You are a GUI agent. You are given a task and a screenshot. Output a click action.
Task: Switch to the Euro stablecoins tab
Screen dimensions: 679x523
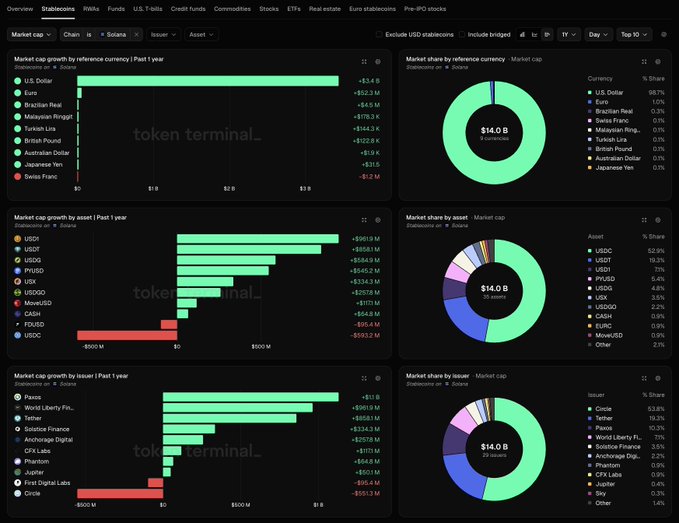tap(372, 9)
